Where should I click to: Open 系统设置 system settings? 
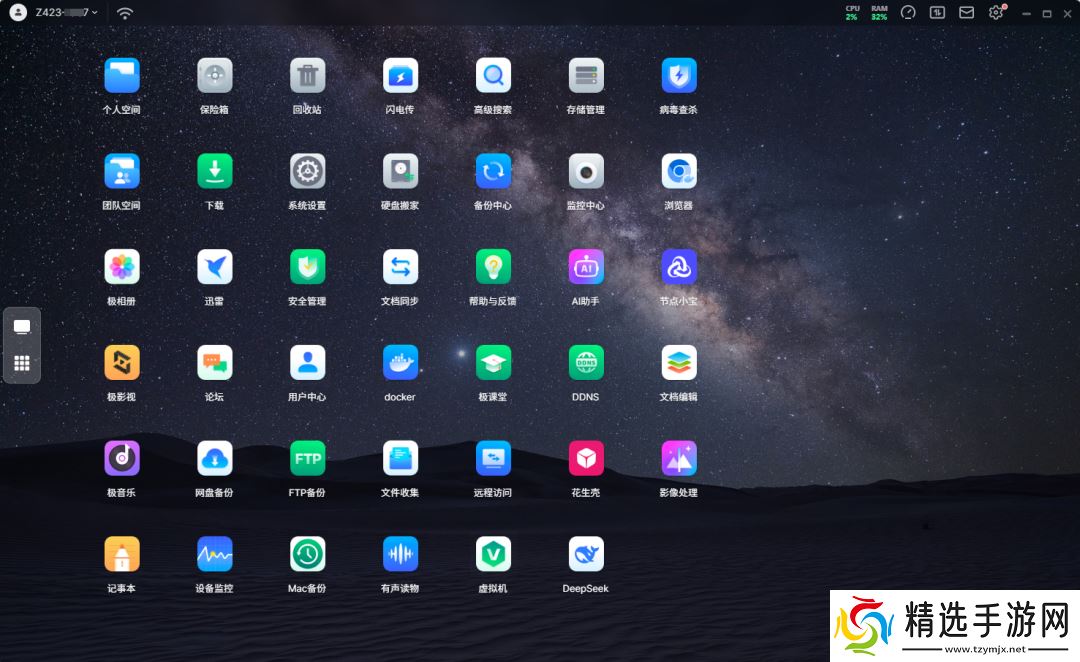(x=307, y=172)
